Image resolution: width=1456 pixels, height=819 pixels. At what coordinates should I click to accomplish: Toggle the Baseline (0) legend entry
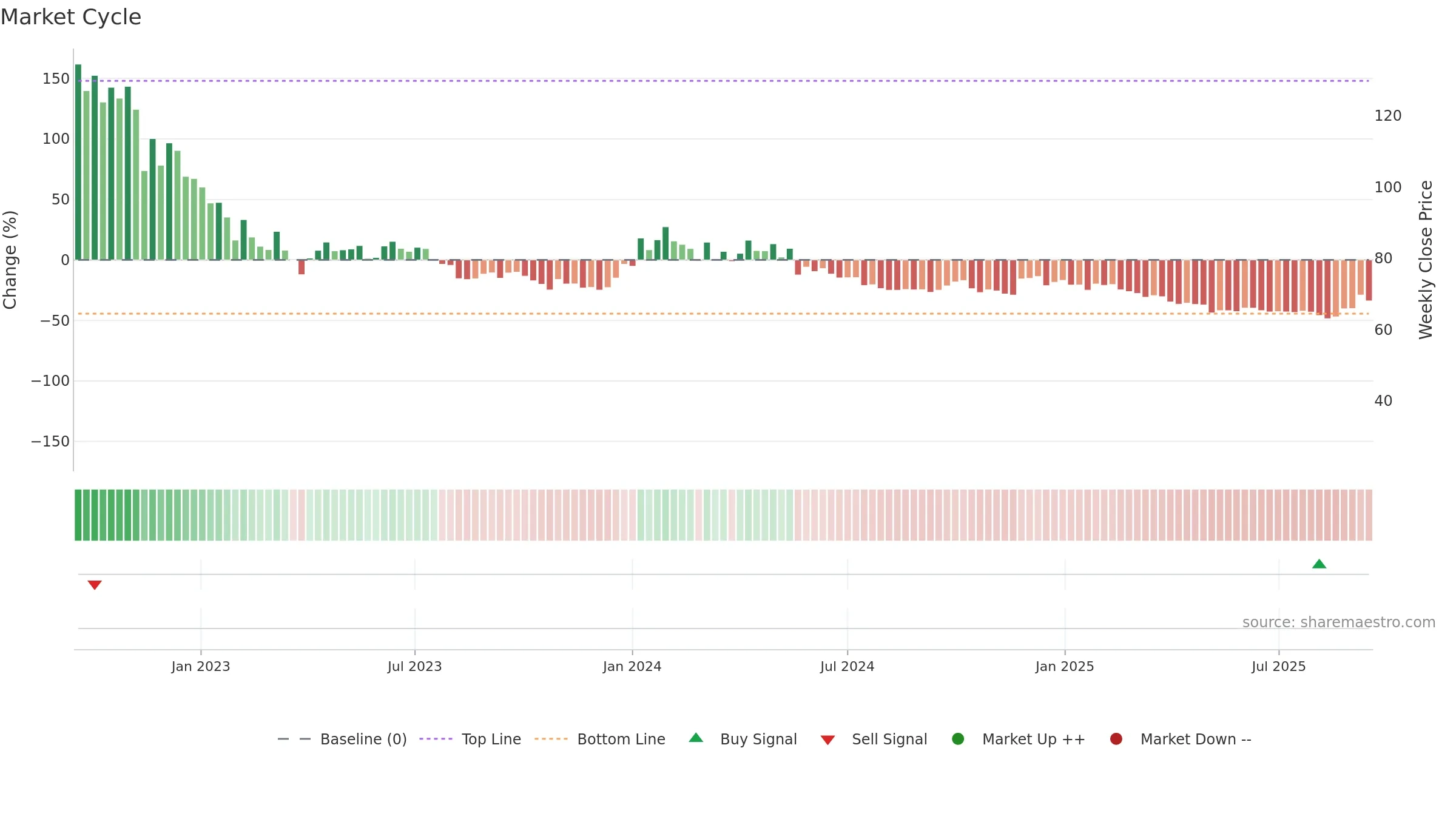click(342, 739)
